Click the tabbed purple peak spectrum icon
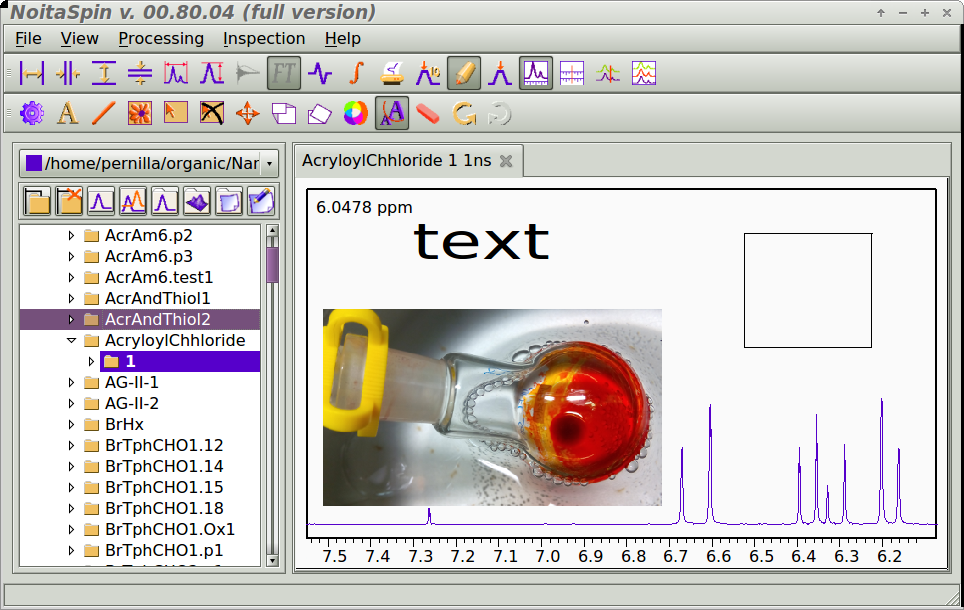Image resolution: width=964 pixels, height=610 pixels. (x=165, y=201)
